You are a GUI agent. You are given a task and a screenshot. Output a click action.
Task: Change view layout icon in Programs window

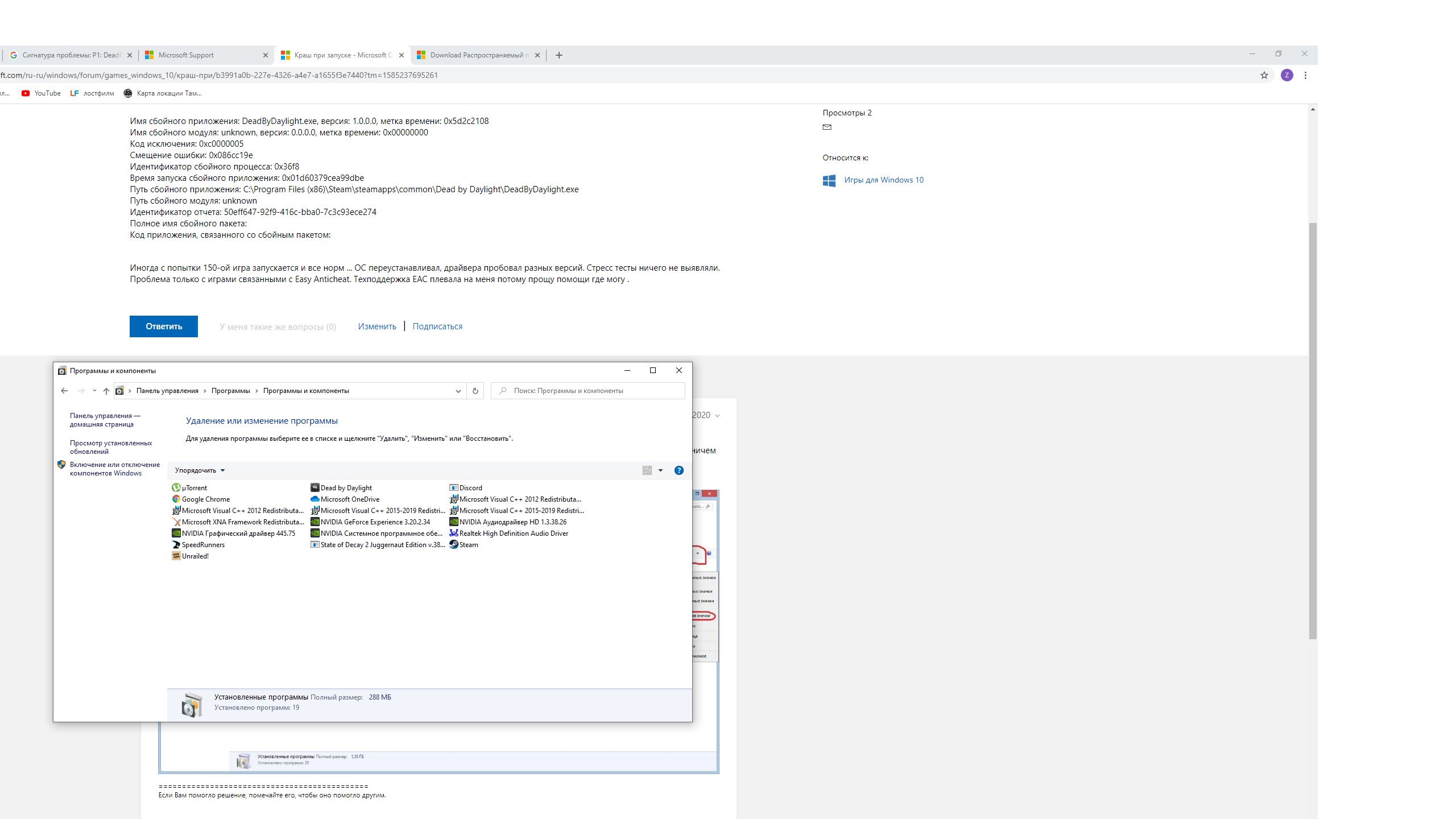pos(647,470)
